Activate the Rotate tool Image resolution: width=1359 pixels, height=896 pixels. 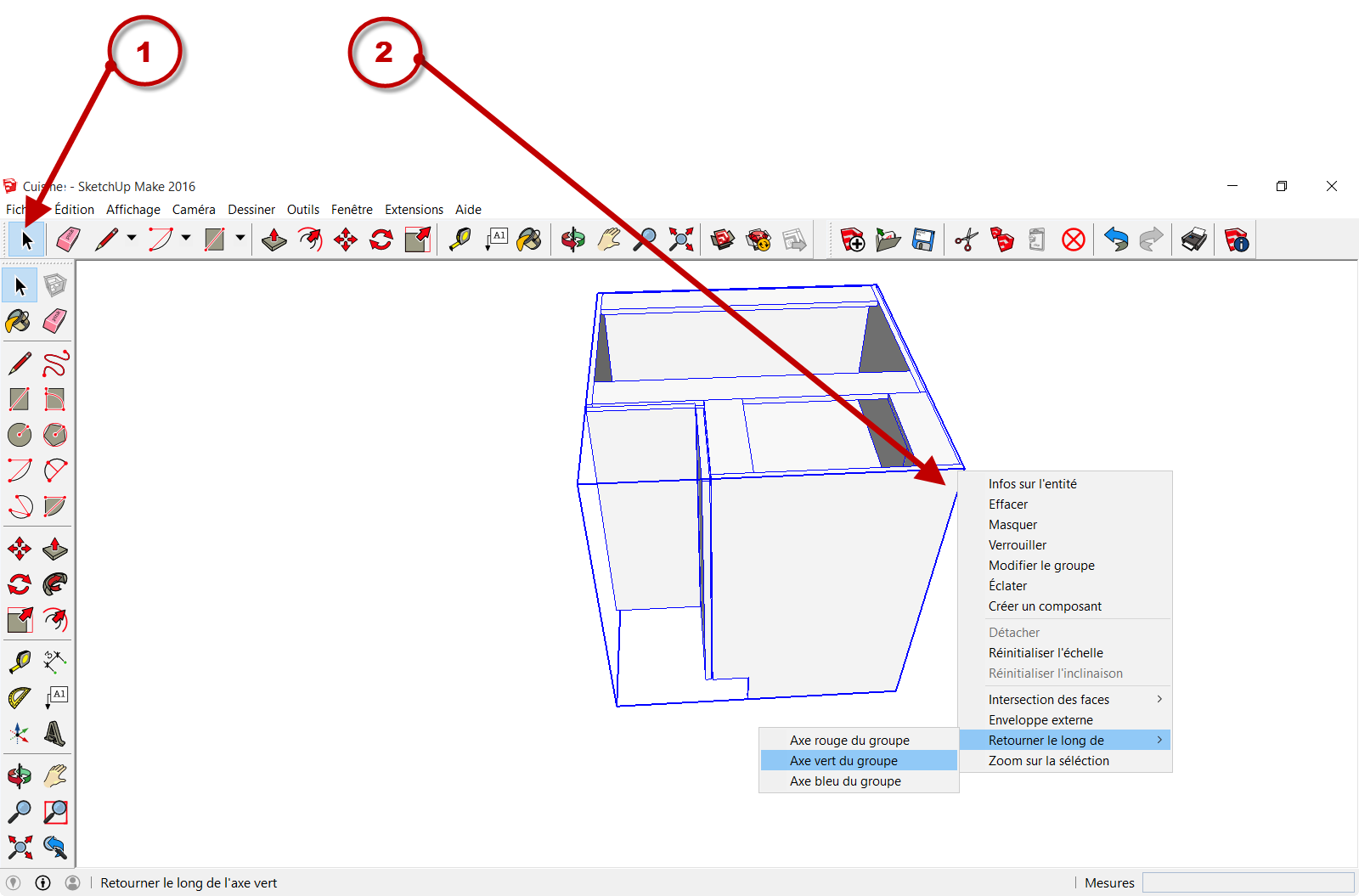pyautogui.click(x=380, y=239)
